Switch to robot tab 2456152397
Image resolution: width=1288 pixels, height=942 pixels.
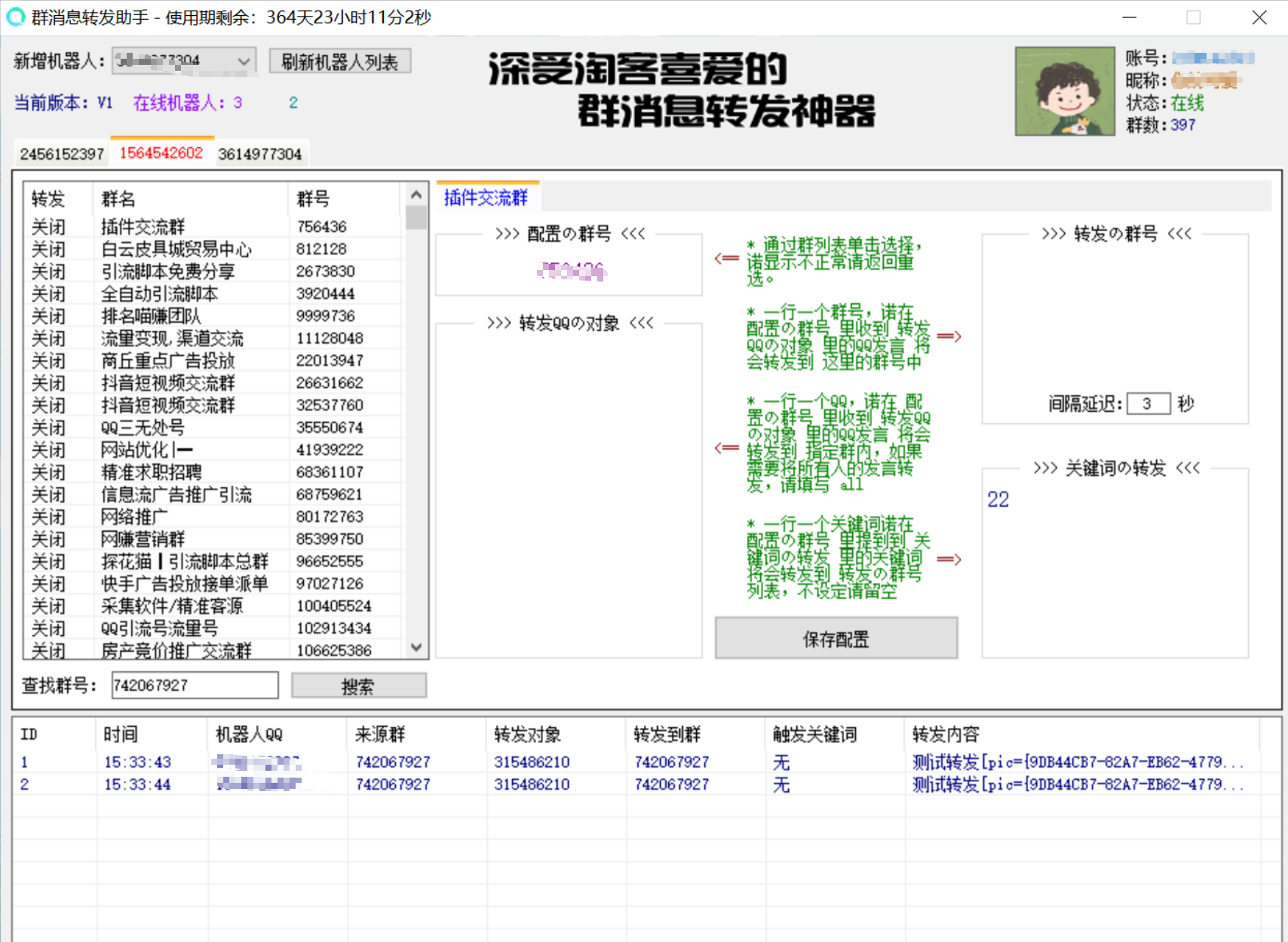coord(62,154)
